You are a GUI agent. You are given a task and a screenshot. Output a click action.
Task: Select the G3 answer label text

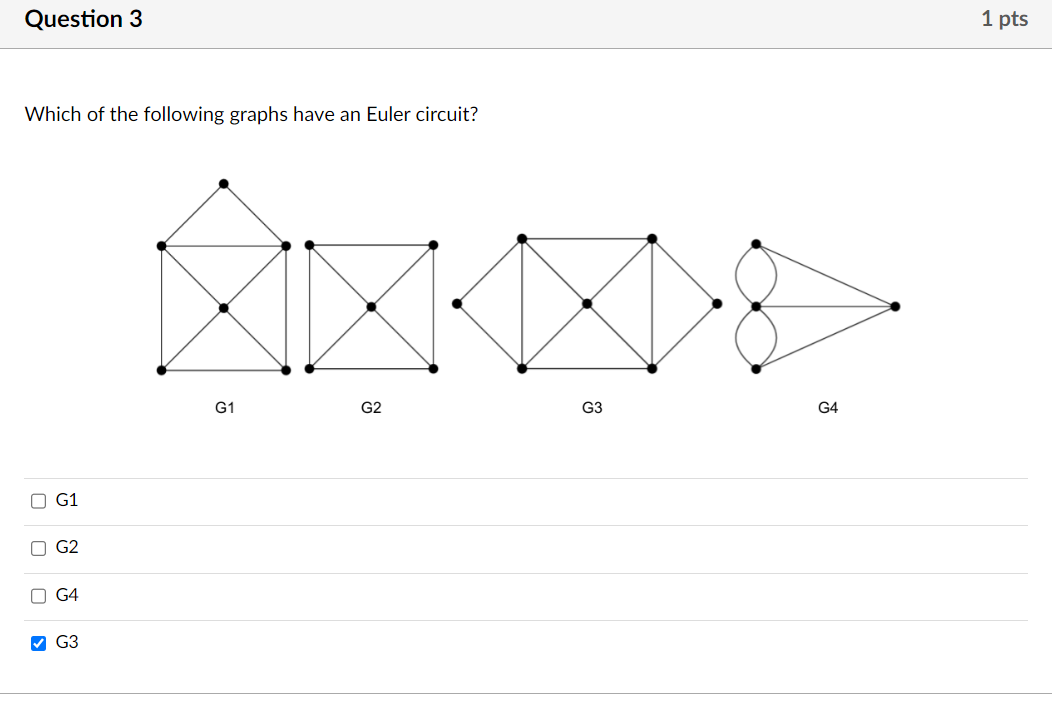pyautogui.click(x=67, y=643)
